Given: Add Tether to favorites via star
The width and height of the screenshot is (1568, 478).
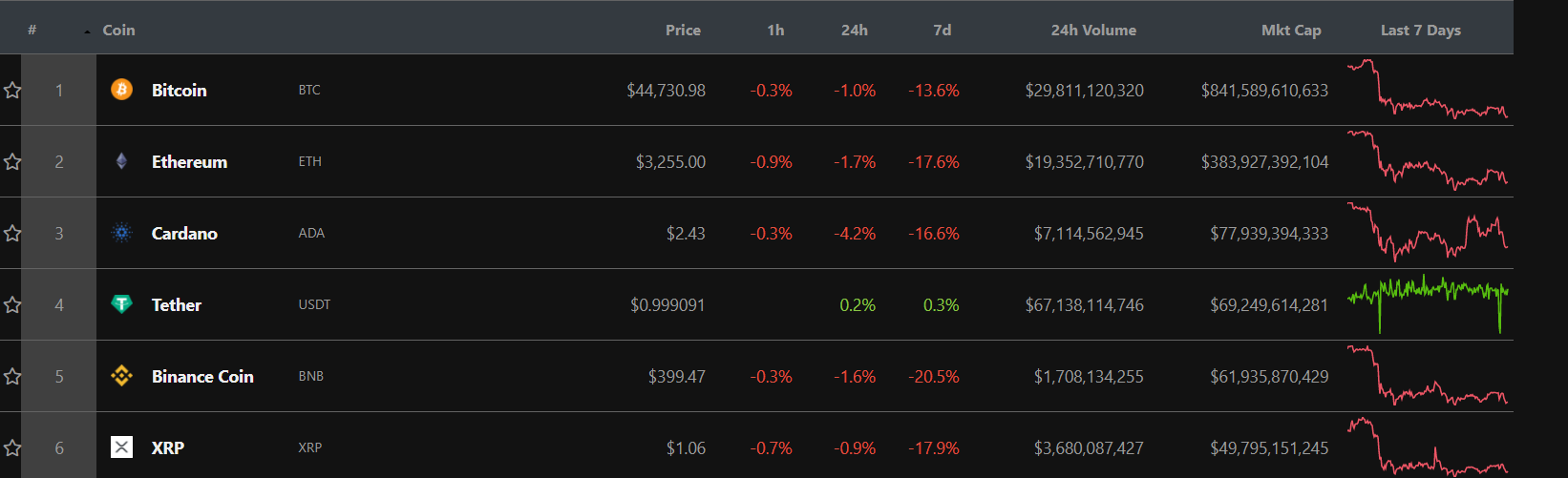Looking at the screenshot, I should [x=12, y=304].
